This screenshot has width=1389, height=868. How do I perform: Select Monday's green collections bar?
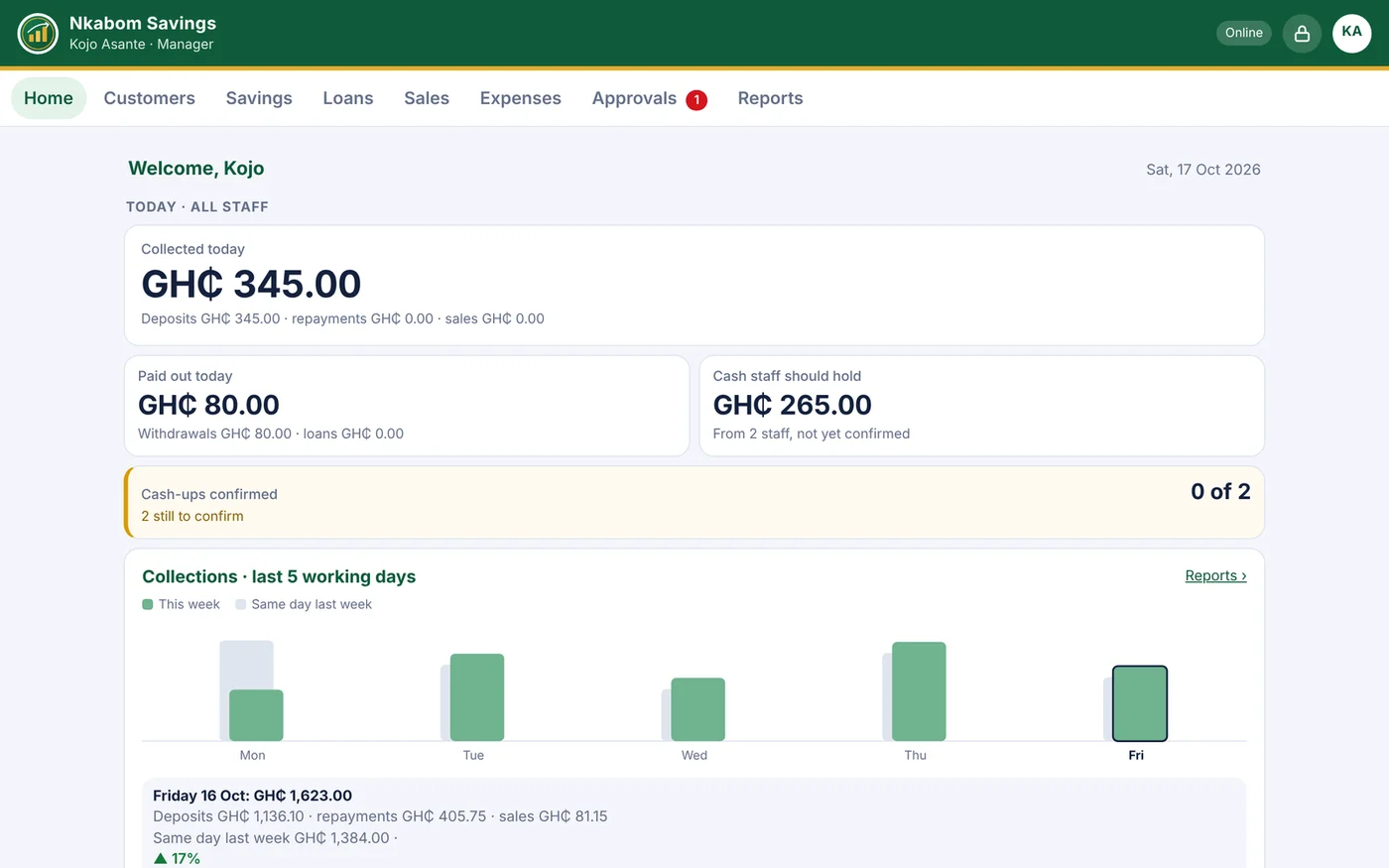tap(256, 715)
